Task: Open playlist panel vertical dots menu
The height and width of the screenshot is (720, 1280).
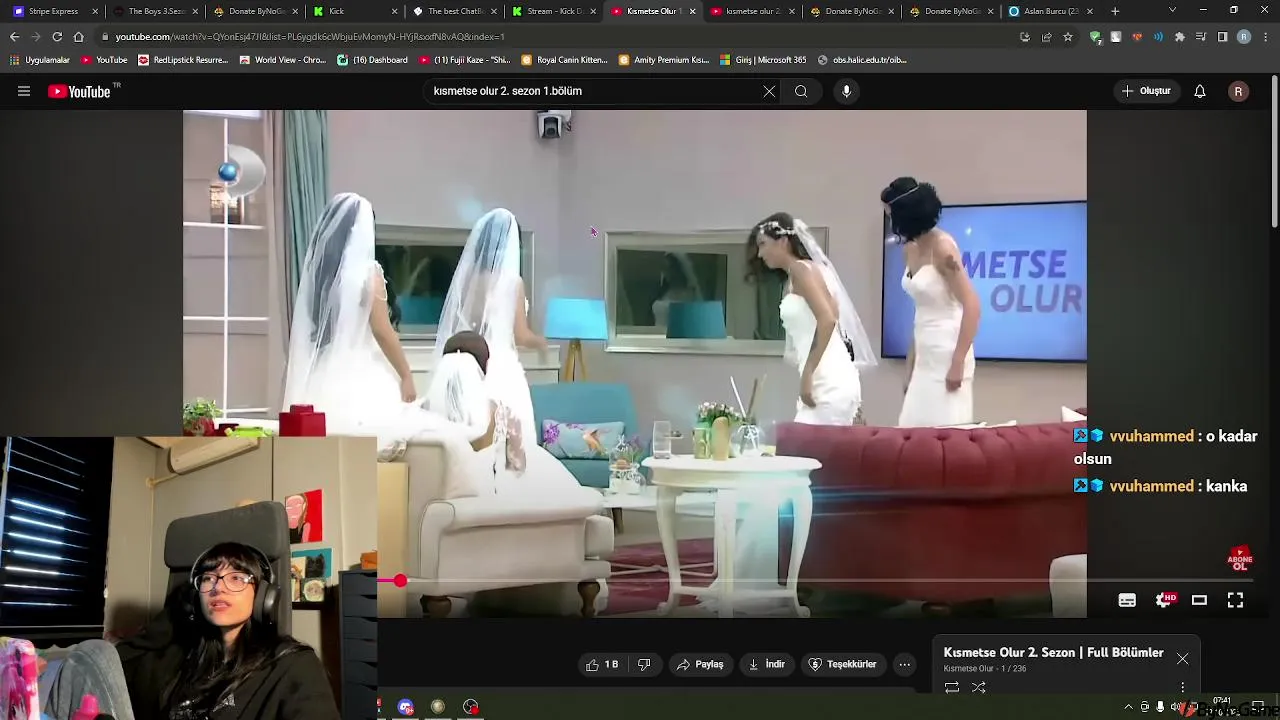Action: (x=1182, y=687)
